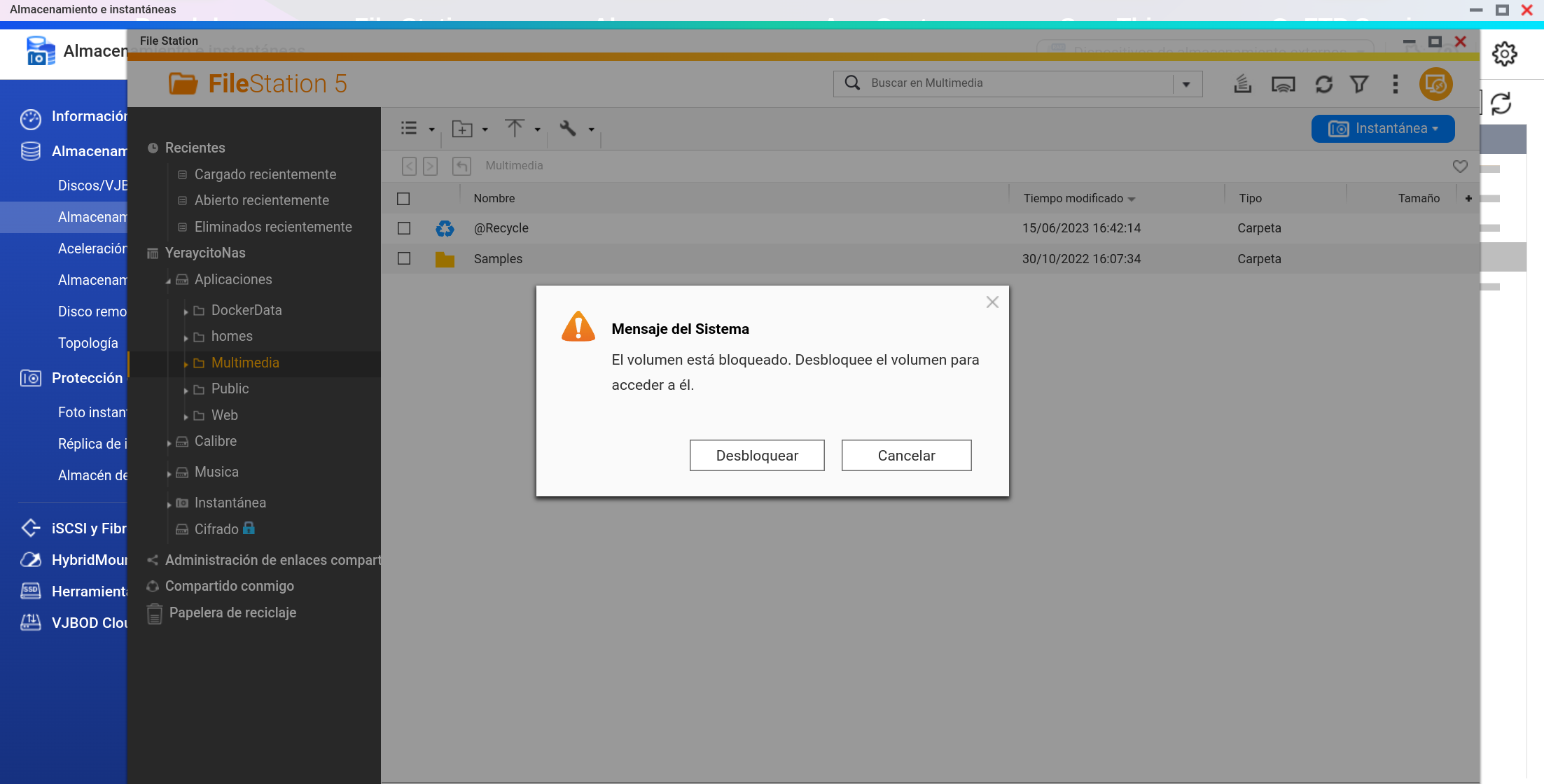The width and height of the screenshot is (1544, 784).
Task: Open the filter funnel icon
Action: click(x=1359, y=85)
